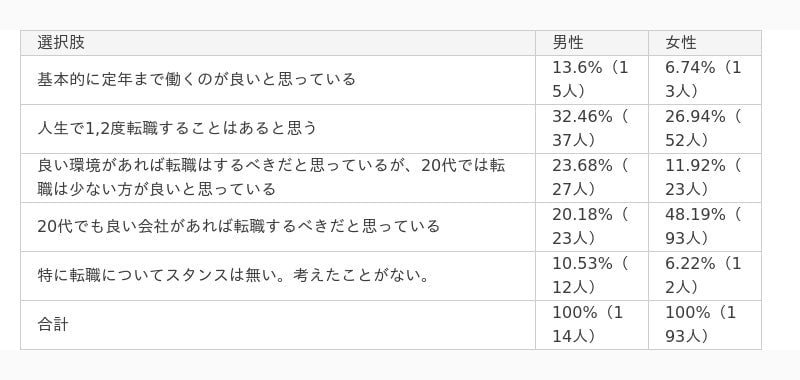Screen dimensions: 800x380
Task: Click the male 10.53% (12人) cell
Action: tap(592, 275)
